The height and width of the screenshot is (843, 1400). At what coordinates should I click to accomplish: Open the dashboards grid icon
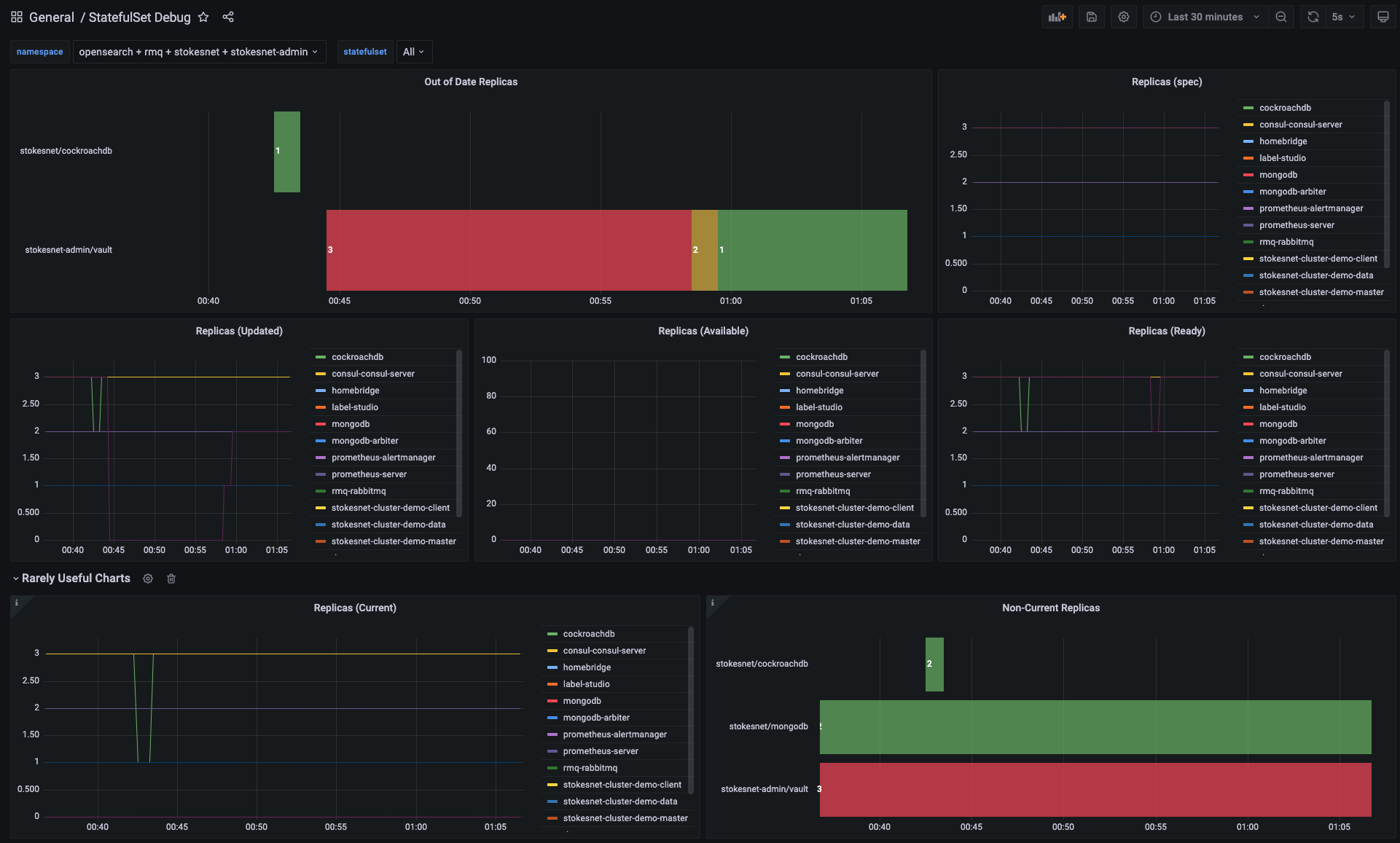(x=16, y=17)
